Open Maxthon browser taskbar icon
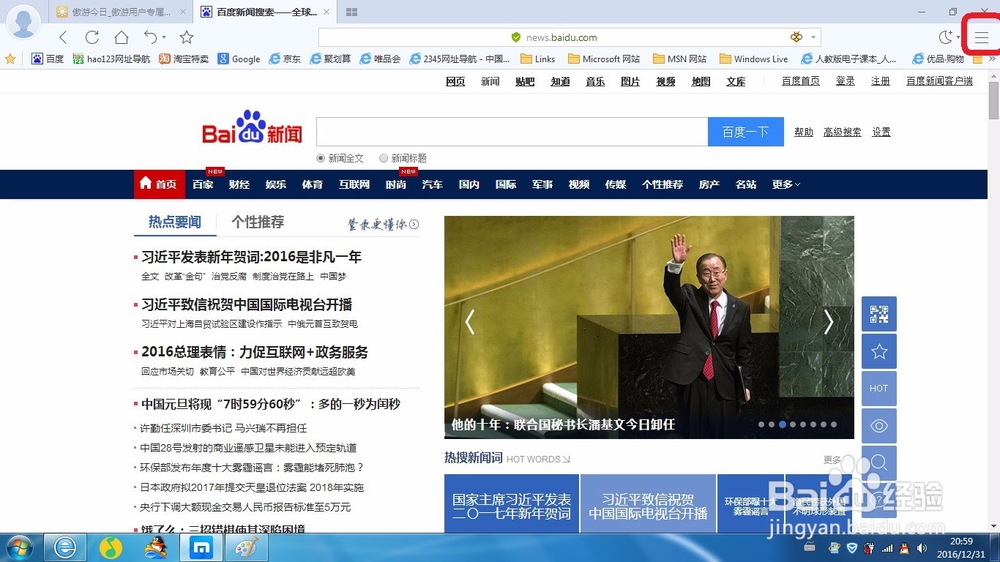The height and width of the screenshot is (562, 1000). click(202, 547)
